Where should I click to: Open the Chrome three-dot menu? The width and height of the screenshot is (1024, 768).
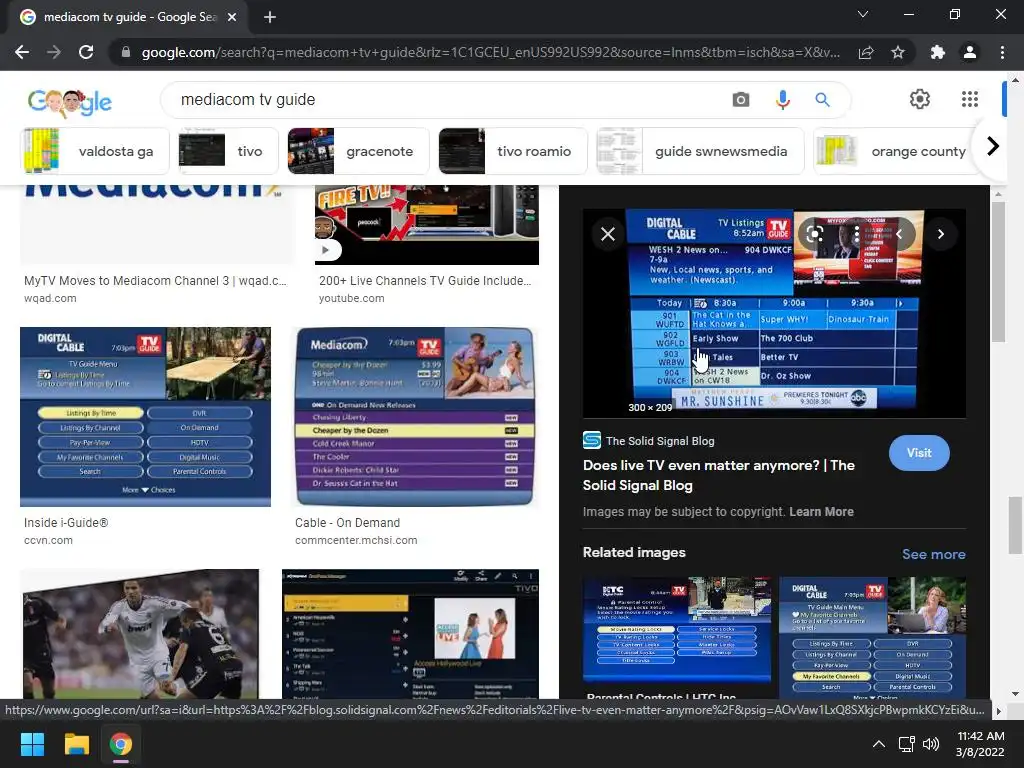[x=1002, y=52]
